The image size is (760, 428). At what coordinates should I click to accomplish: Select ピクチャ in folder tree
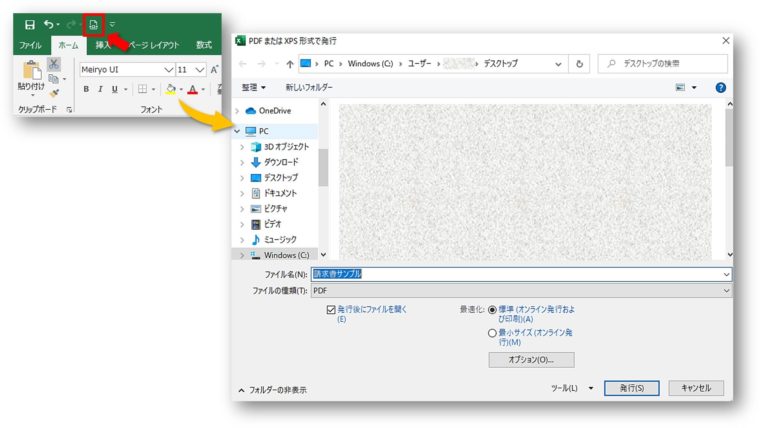[276, 209]
